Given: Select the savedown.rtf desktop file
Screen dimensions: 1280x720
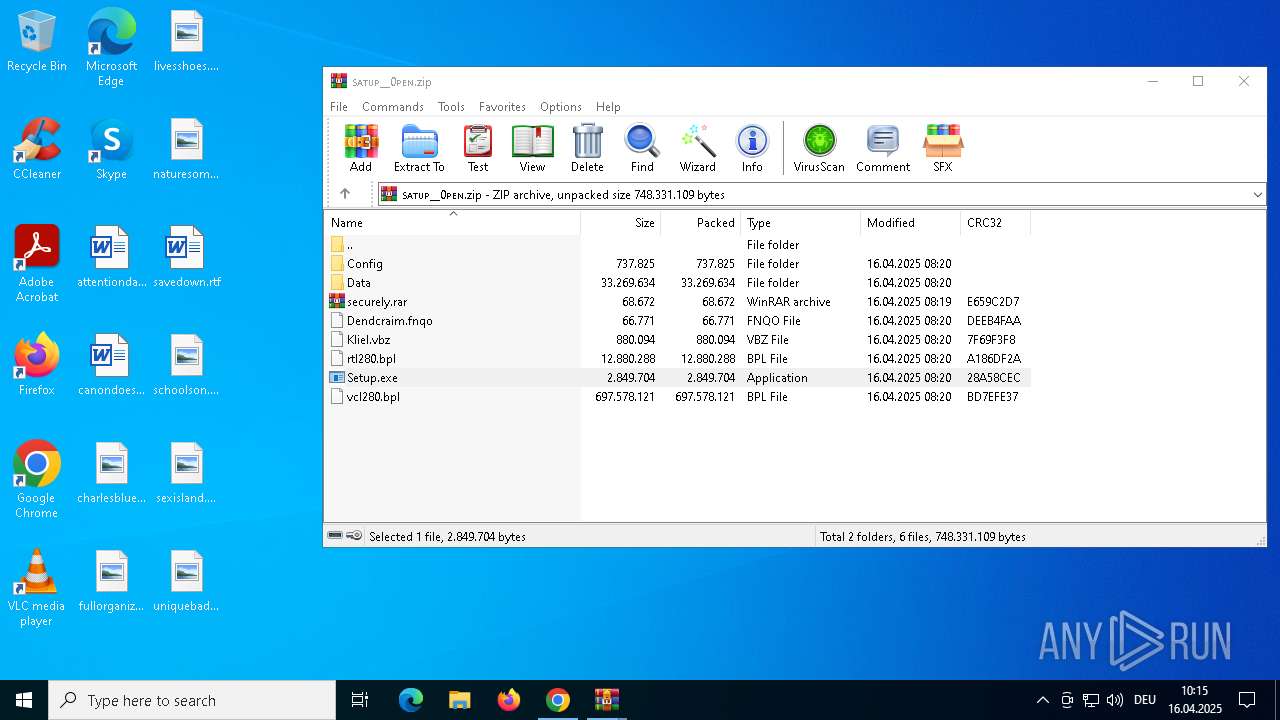Looking at the screenshot, I should tap(187, 257).
